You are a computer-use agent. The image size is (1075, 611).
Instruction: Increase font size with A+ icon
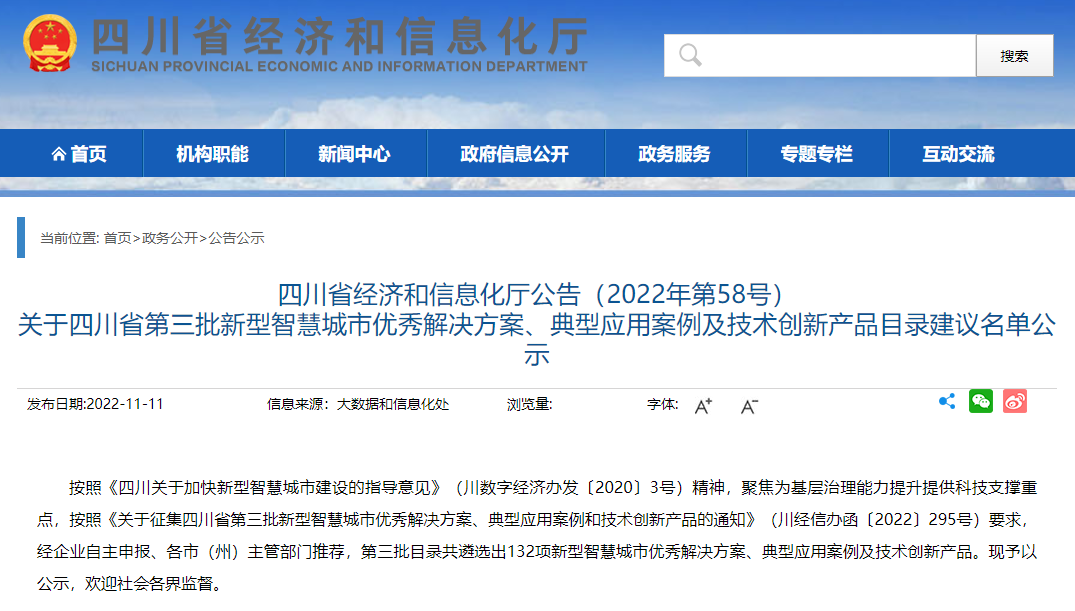point(703,405)
